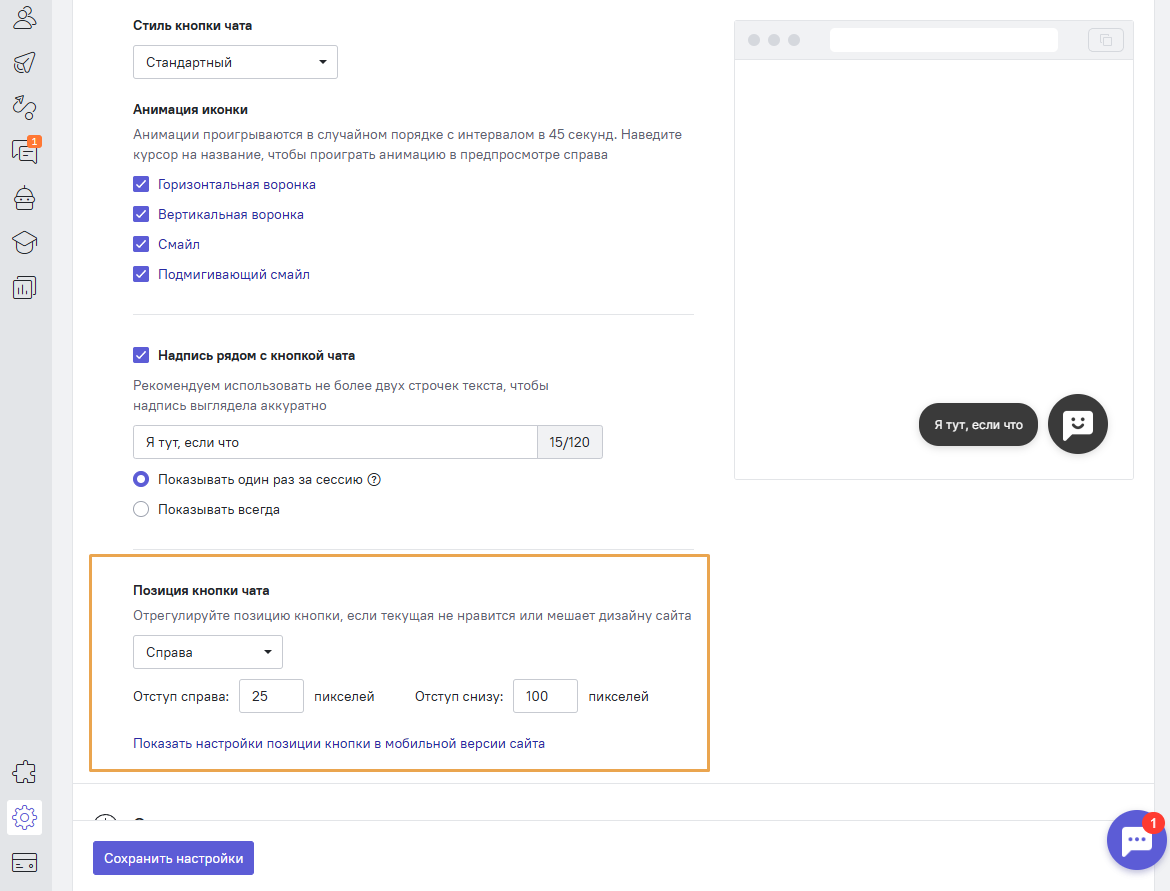The height and width of the screenshot is (891, 1170).
Task: Open chat conversations icon with badge
Action: [25, 151]
